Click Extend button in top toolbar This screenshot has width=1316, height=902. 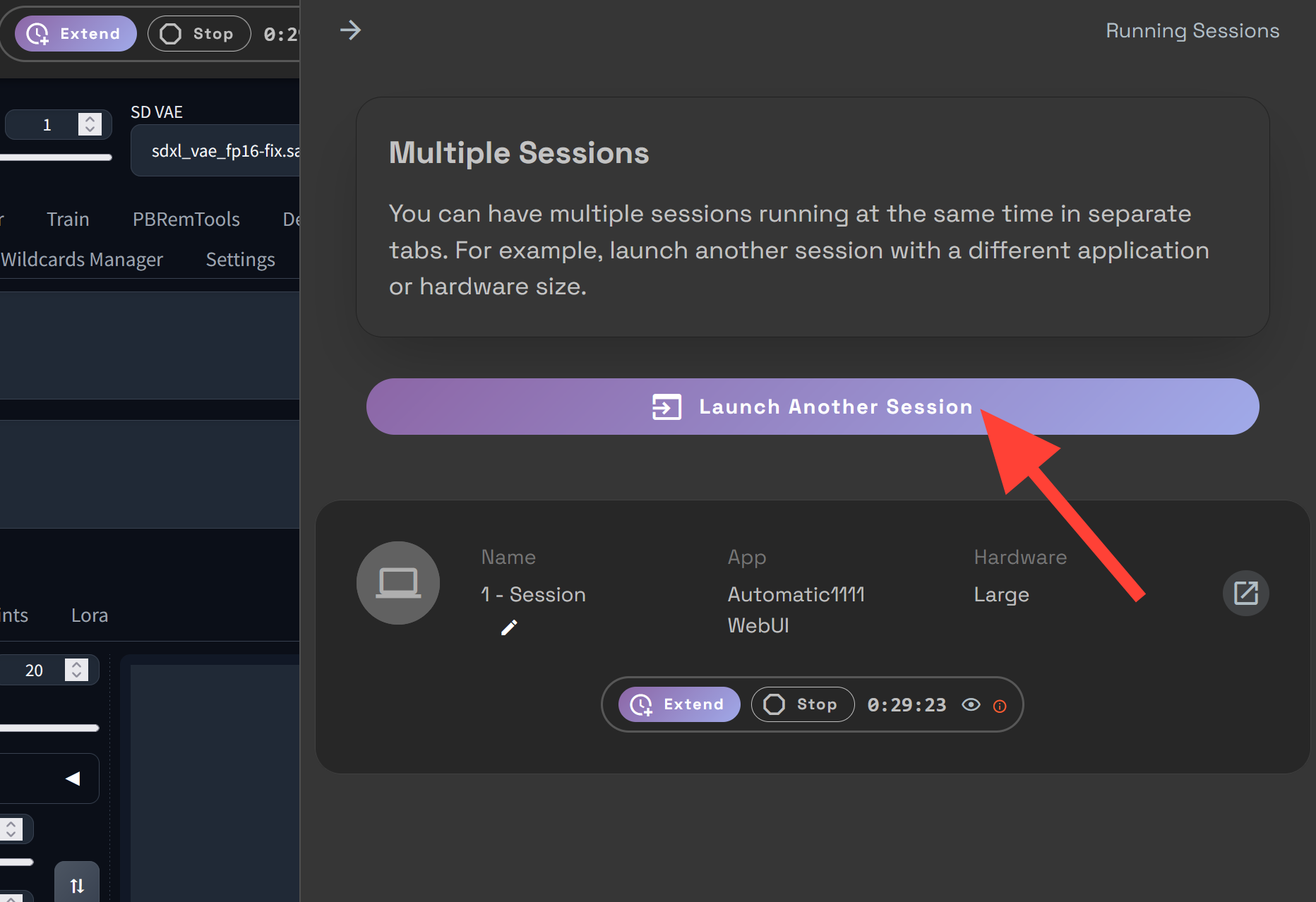[x=76, y=33]
